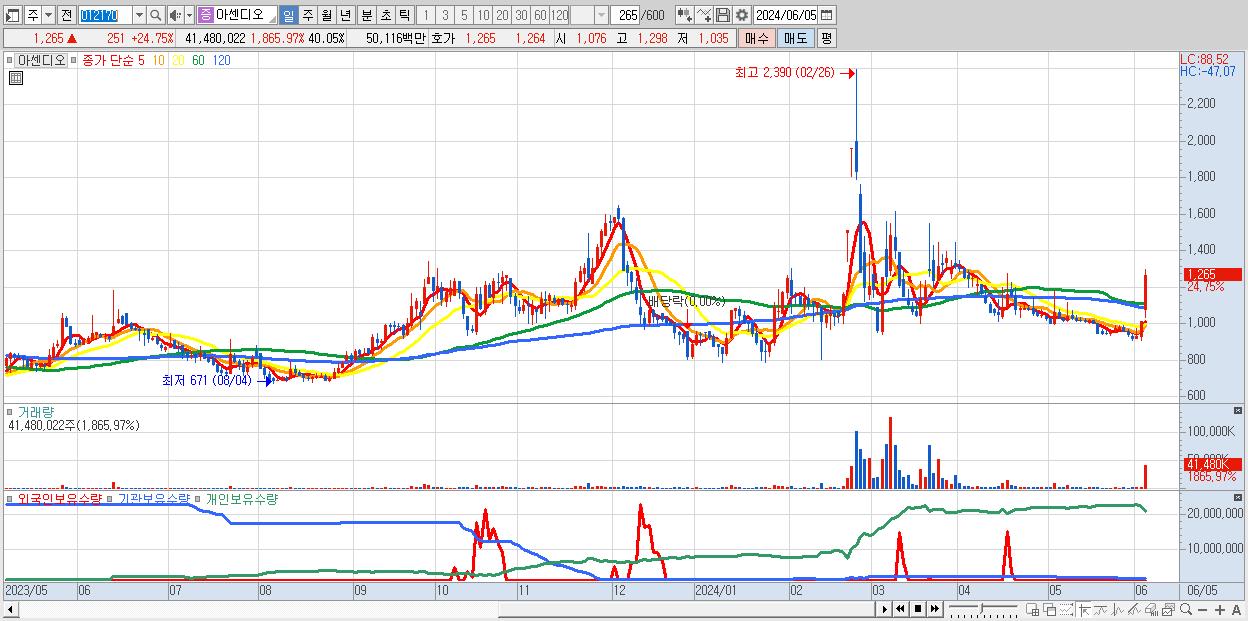
Task: Click the top-left window layout icon
Action: pos(11,15)
